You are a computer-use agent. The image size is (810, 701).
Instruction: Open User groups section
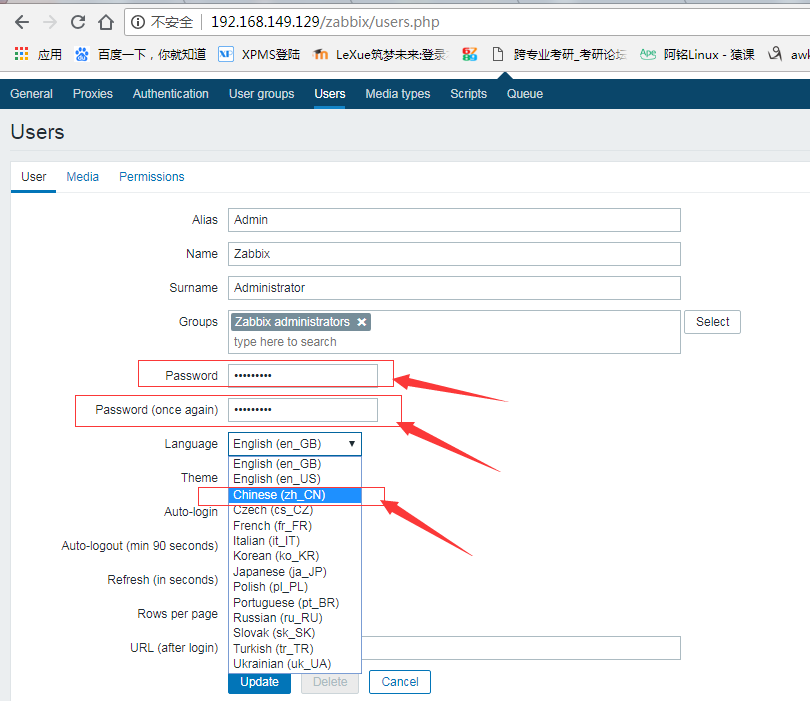262,94
